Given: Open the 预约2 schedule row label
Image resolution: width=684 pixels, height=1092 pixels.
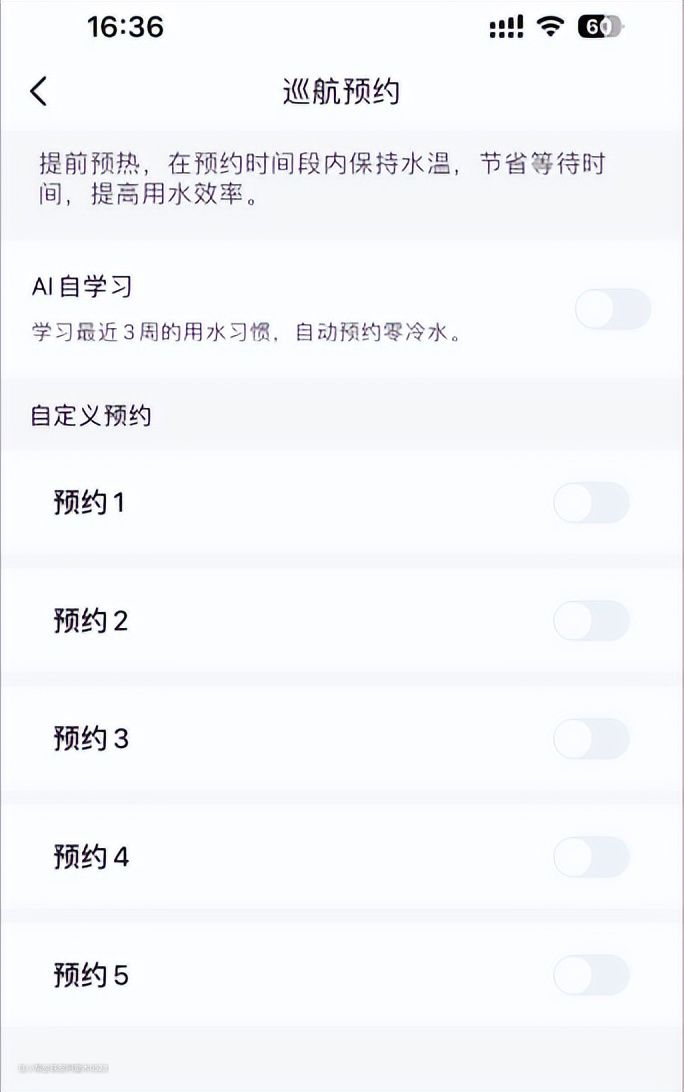Looking at the screenshot, I should coord(90,621).
